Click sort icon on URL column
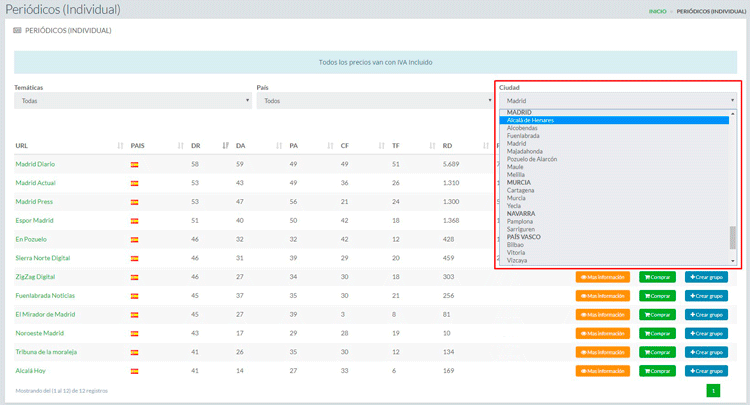Viewport: 750px width, 405px height. coord(121,146)
